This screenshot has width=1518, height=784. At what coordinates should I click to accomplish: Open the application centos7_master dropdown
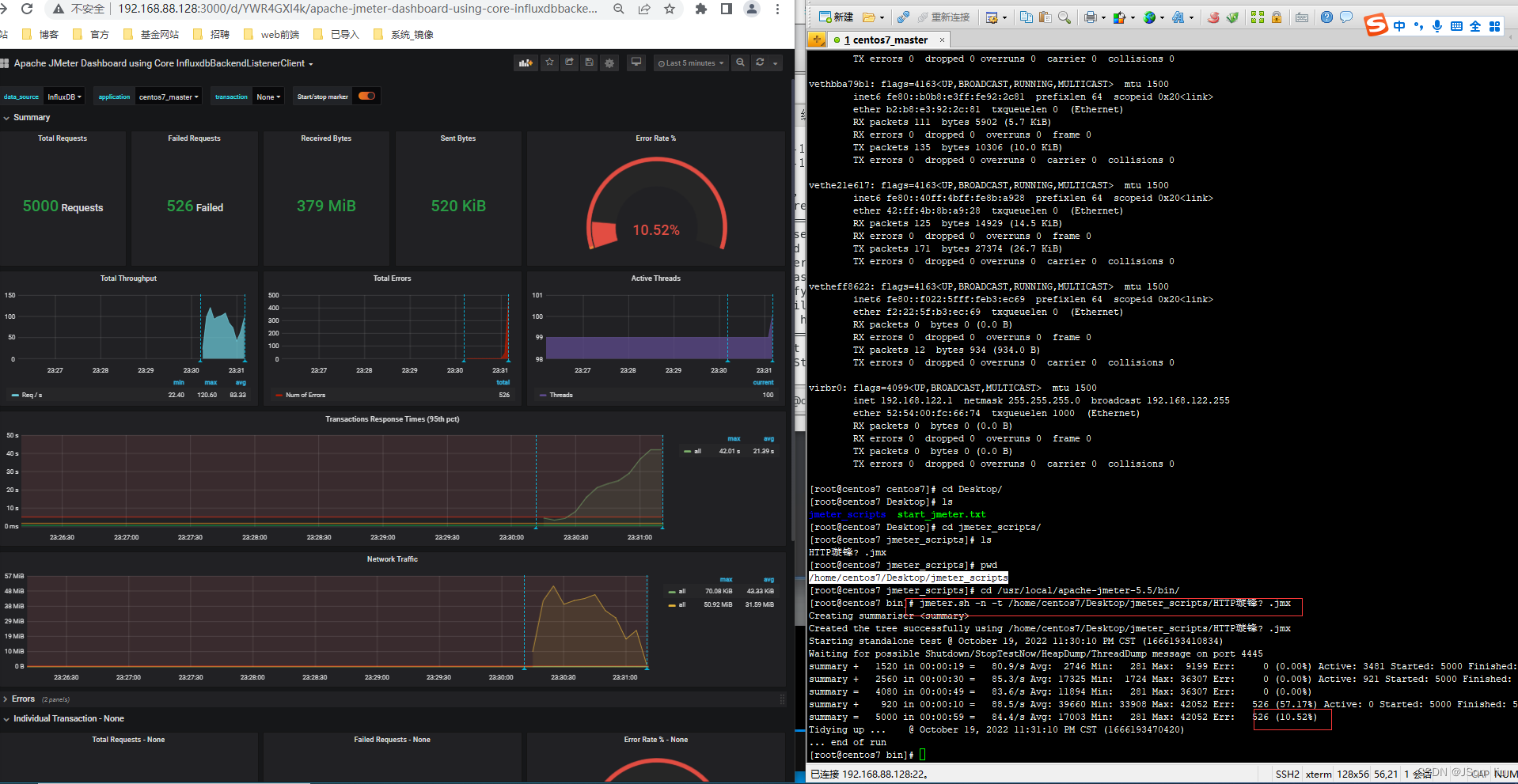(x=169, y=97)
